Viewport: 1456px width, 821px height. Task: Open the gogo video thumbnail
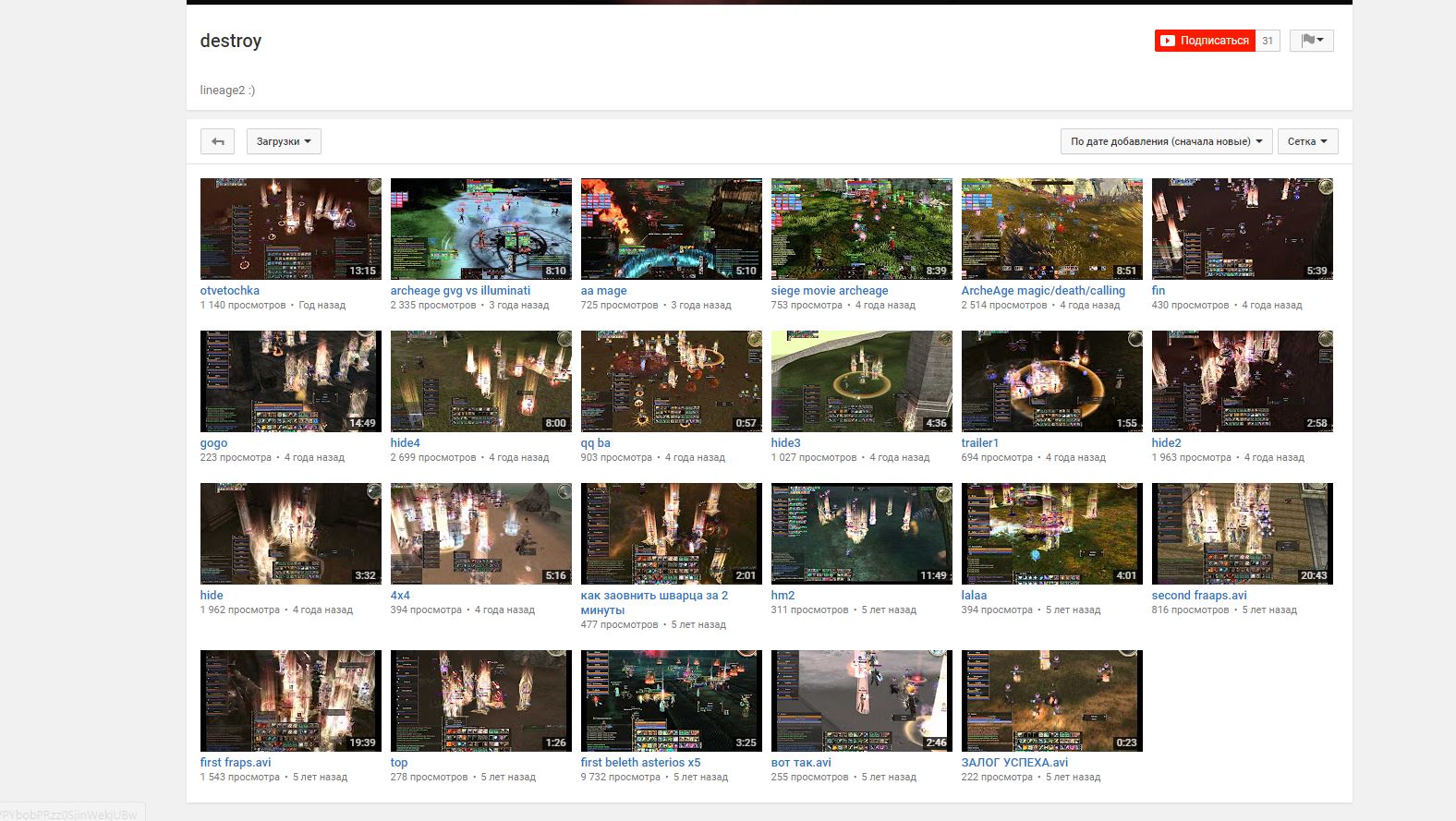pos(291,381)
